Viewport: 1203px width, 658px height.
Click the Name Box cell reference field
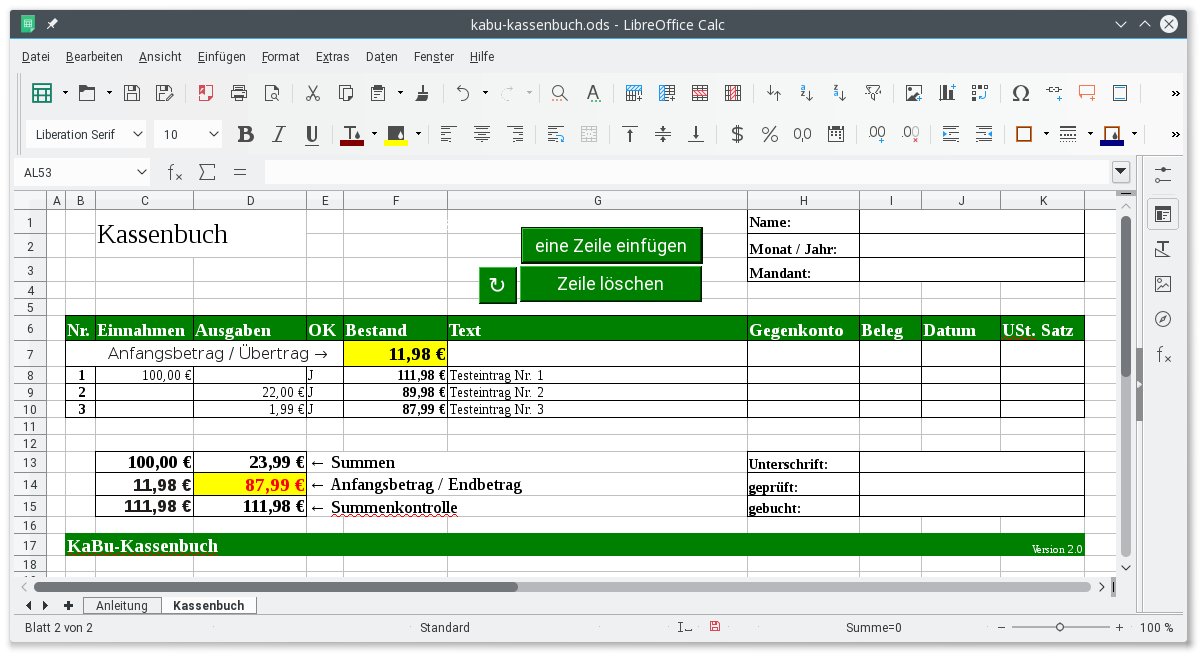coord(75,171)
